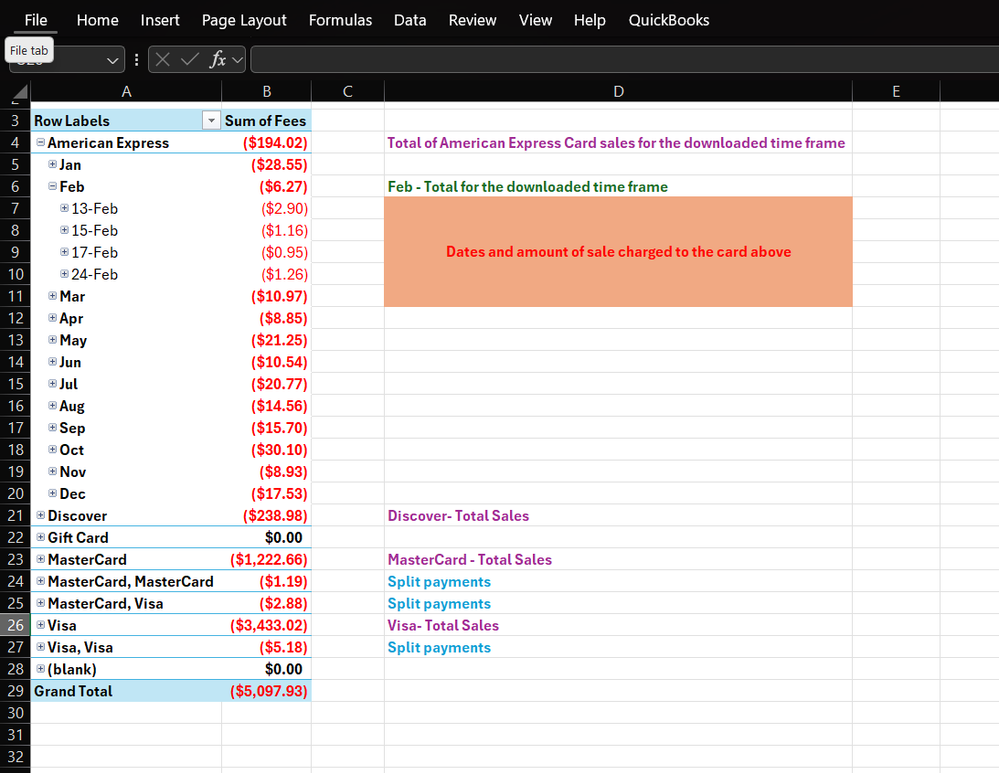Collapse the American Express group

coord(38,142)
